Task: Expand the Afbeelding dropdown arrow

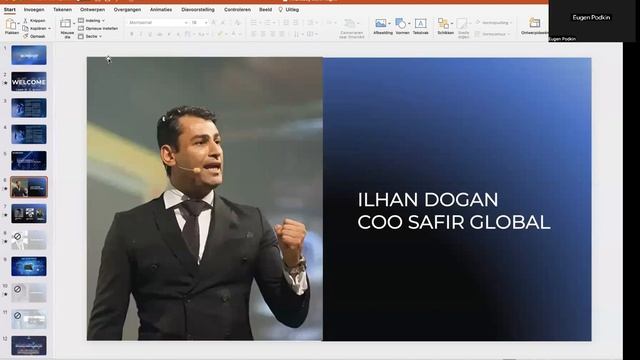Action: [x=389, y=24]
